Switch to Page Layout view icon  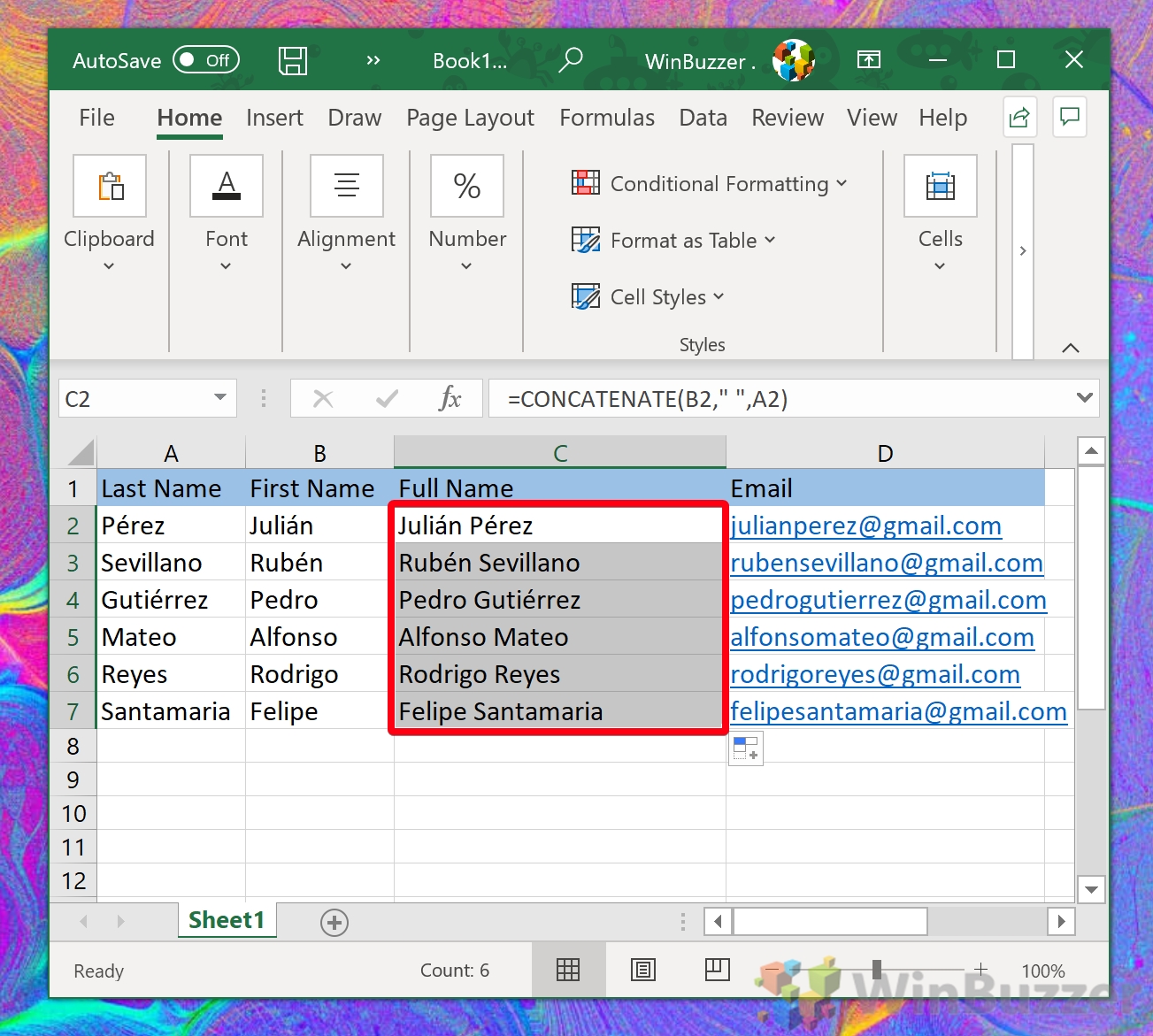pos(643,971)
